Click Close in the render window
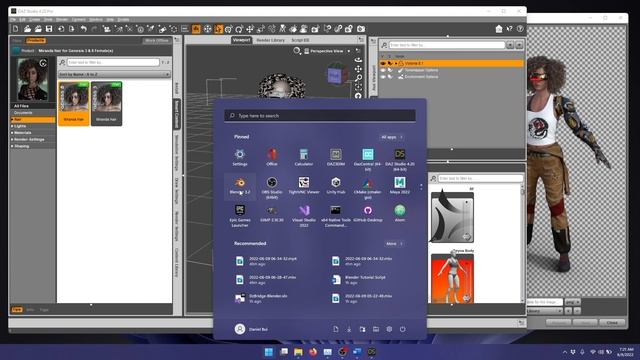 [x=612, y=322]
